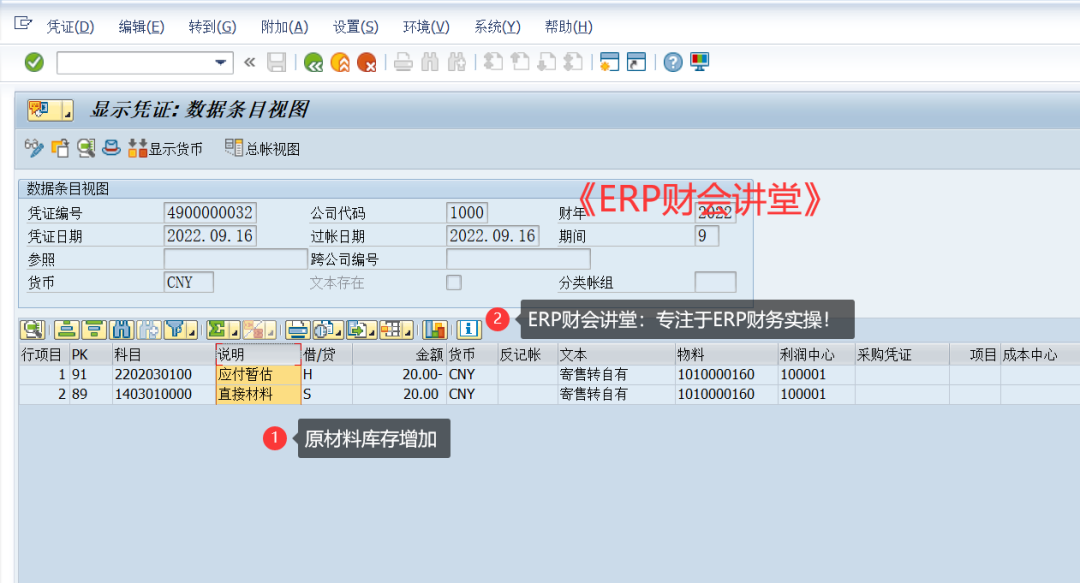Open the command field dropdown arrow
This screenshot has width=1080, height=583.
click(x=221, y=62)
